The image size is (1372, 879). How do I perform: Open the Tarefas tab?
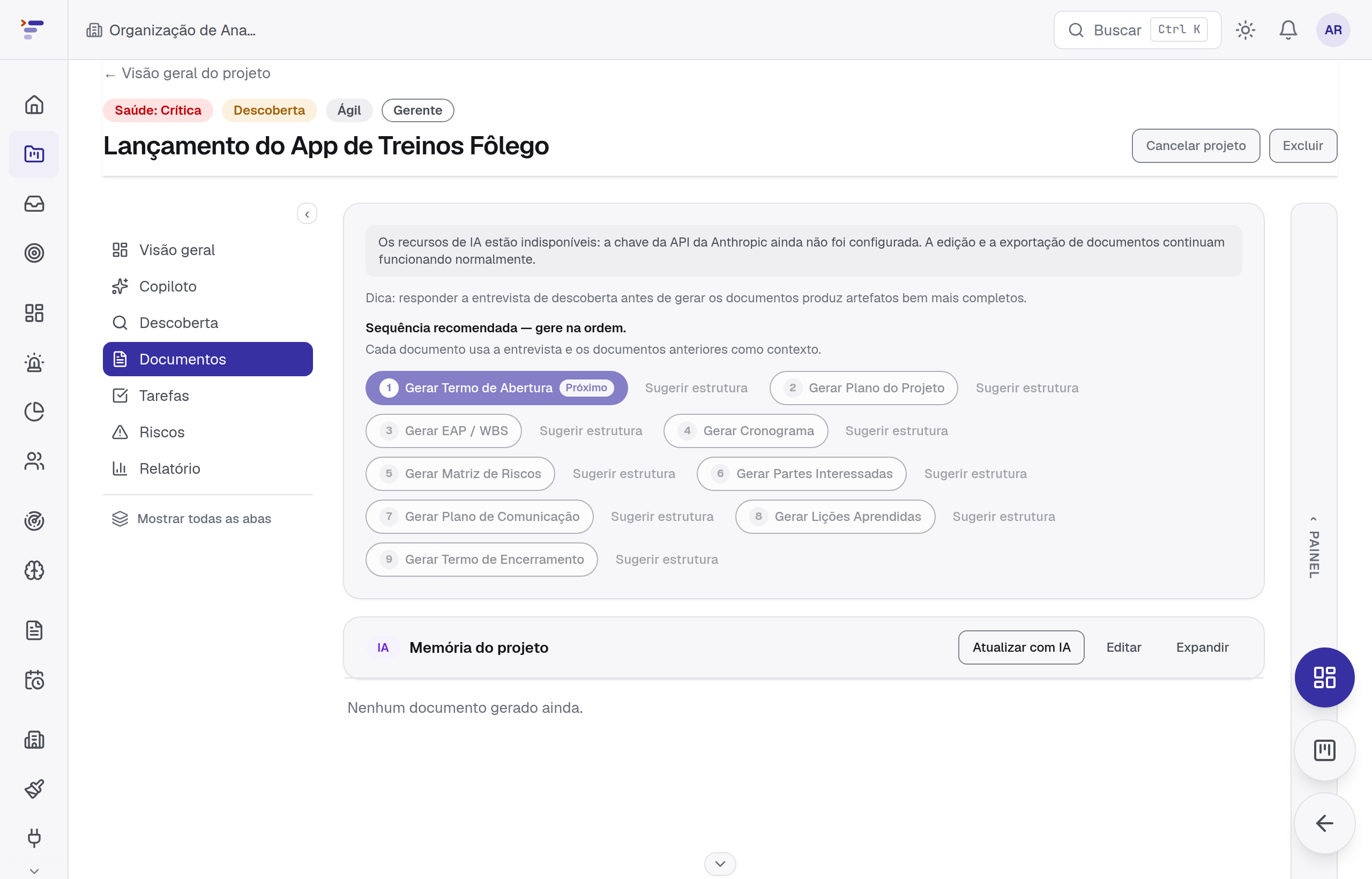(208, 396)
